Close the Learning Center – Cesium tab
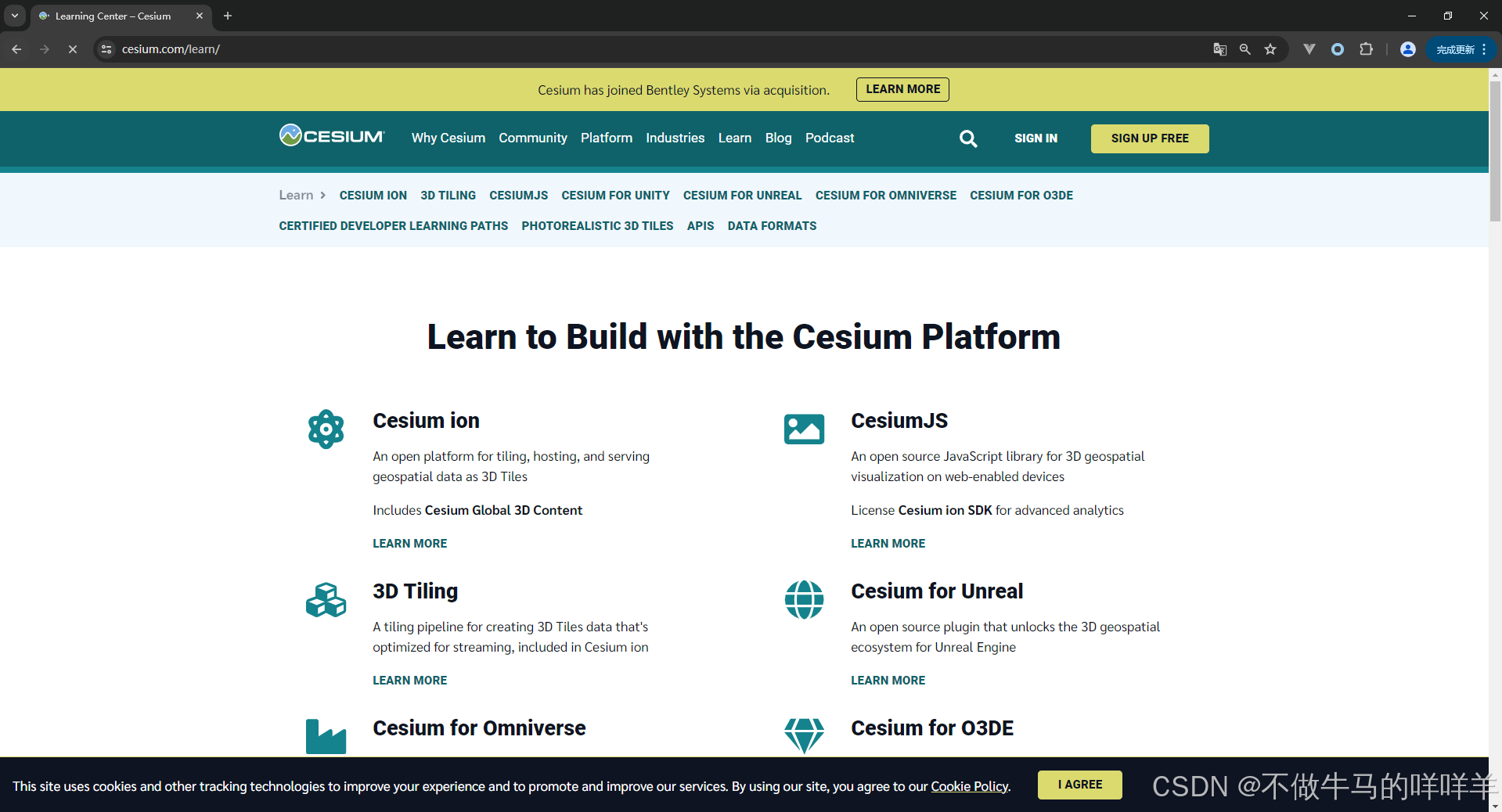 coord(200,16)
